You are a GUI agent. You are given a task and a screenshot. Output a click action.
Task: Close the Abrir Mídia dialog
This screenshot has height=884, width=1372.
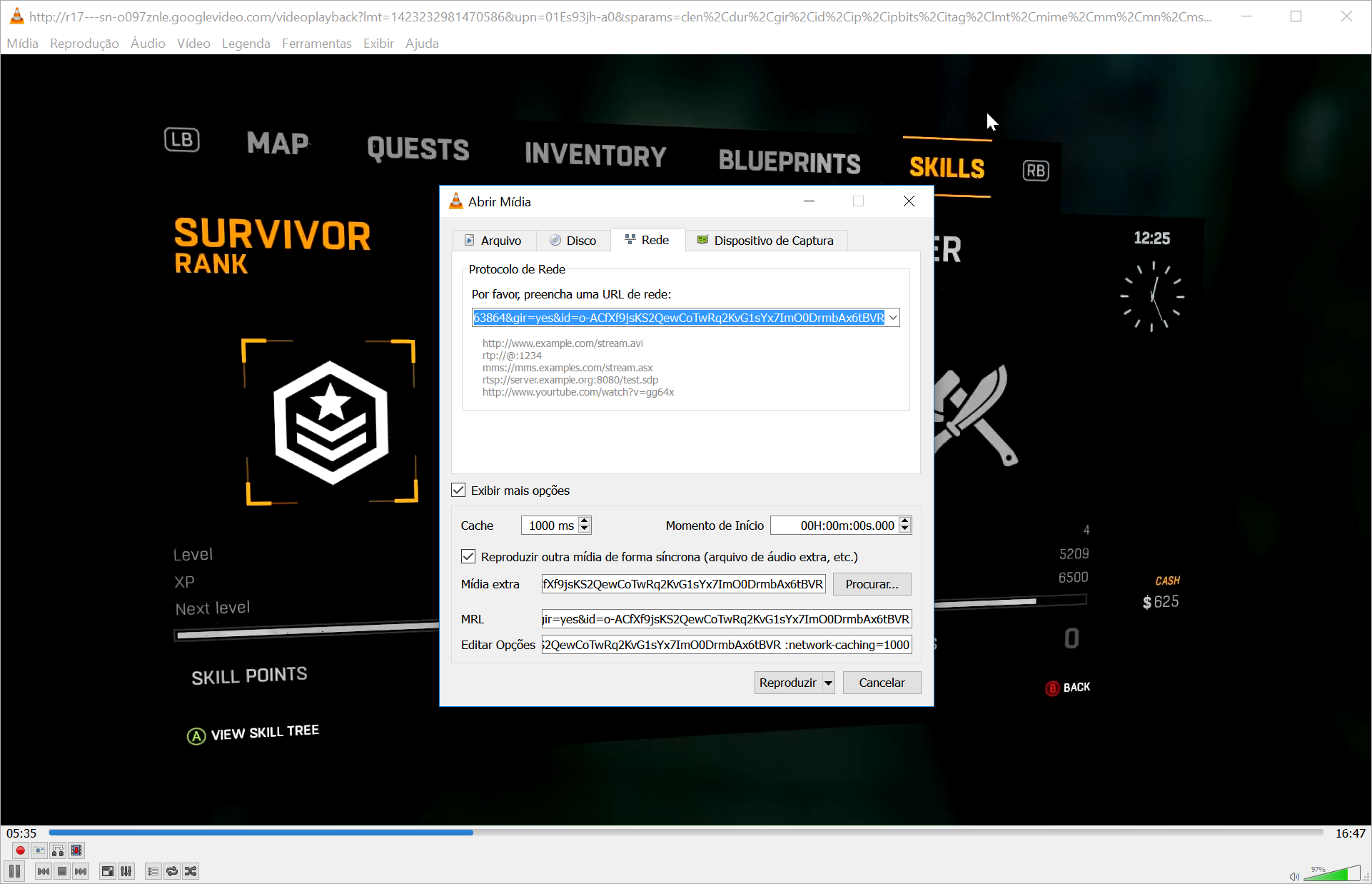(909, 201)
